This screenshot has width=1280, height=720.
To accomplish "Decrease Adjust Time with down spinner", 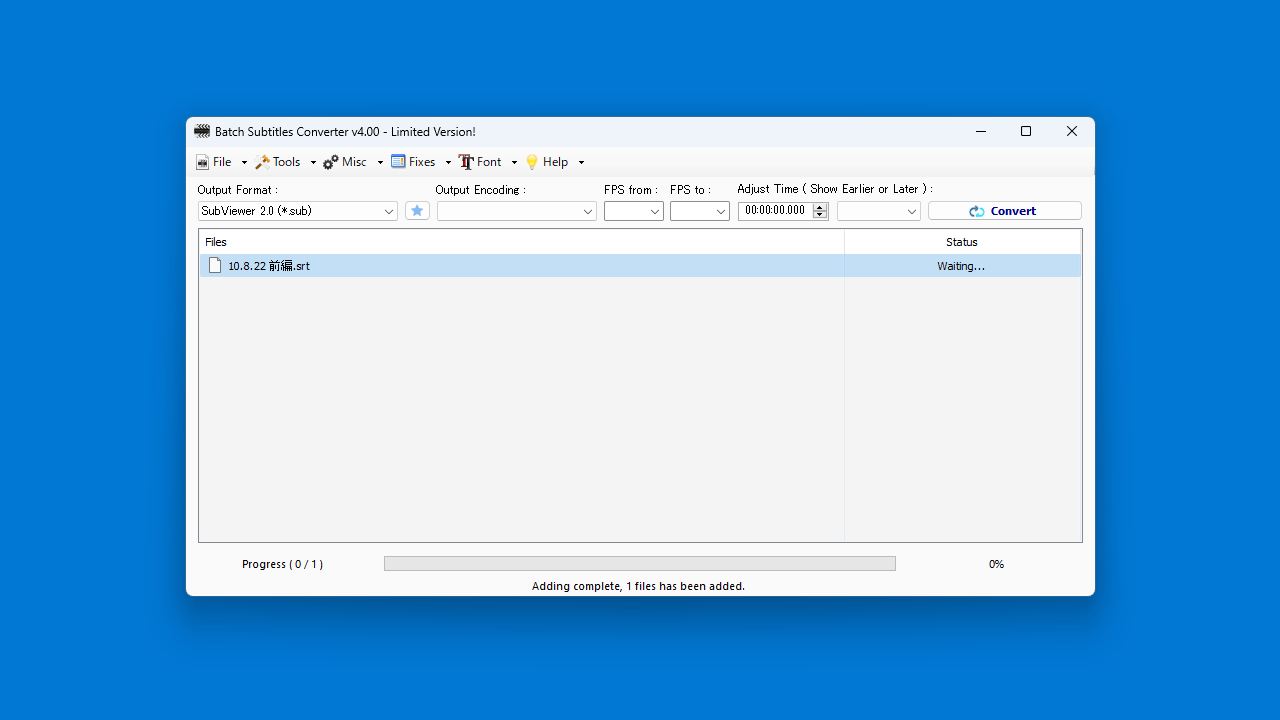I will 821,215.
